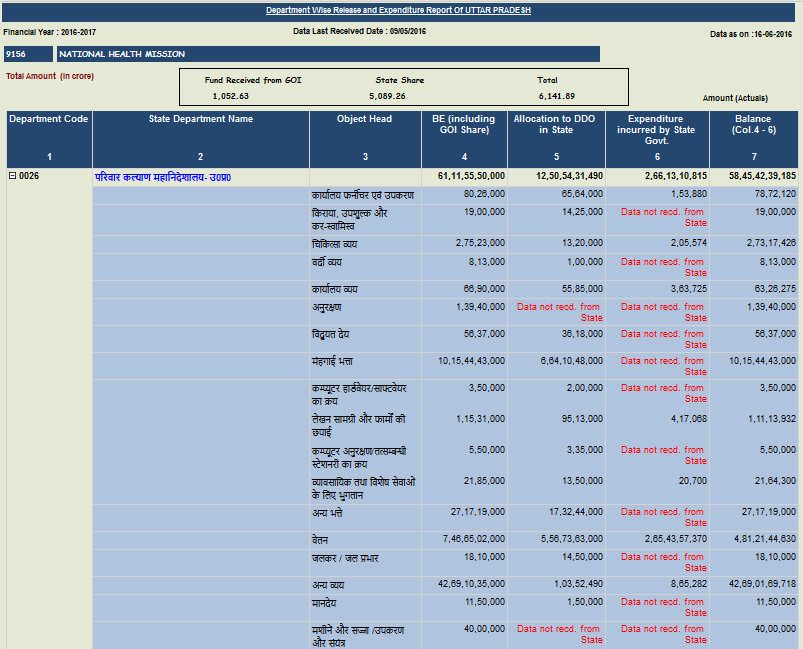Click Balance (Col.4 - 6) column header
This screenshot has height=649, width=803.
tap(754, 139)
